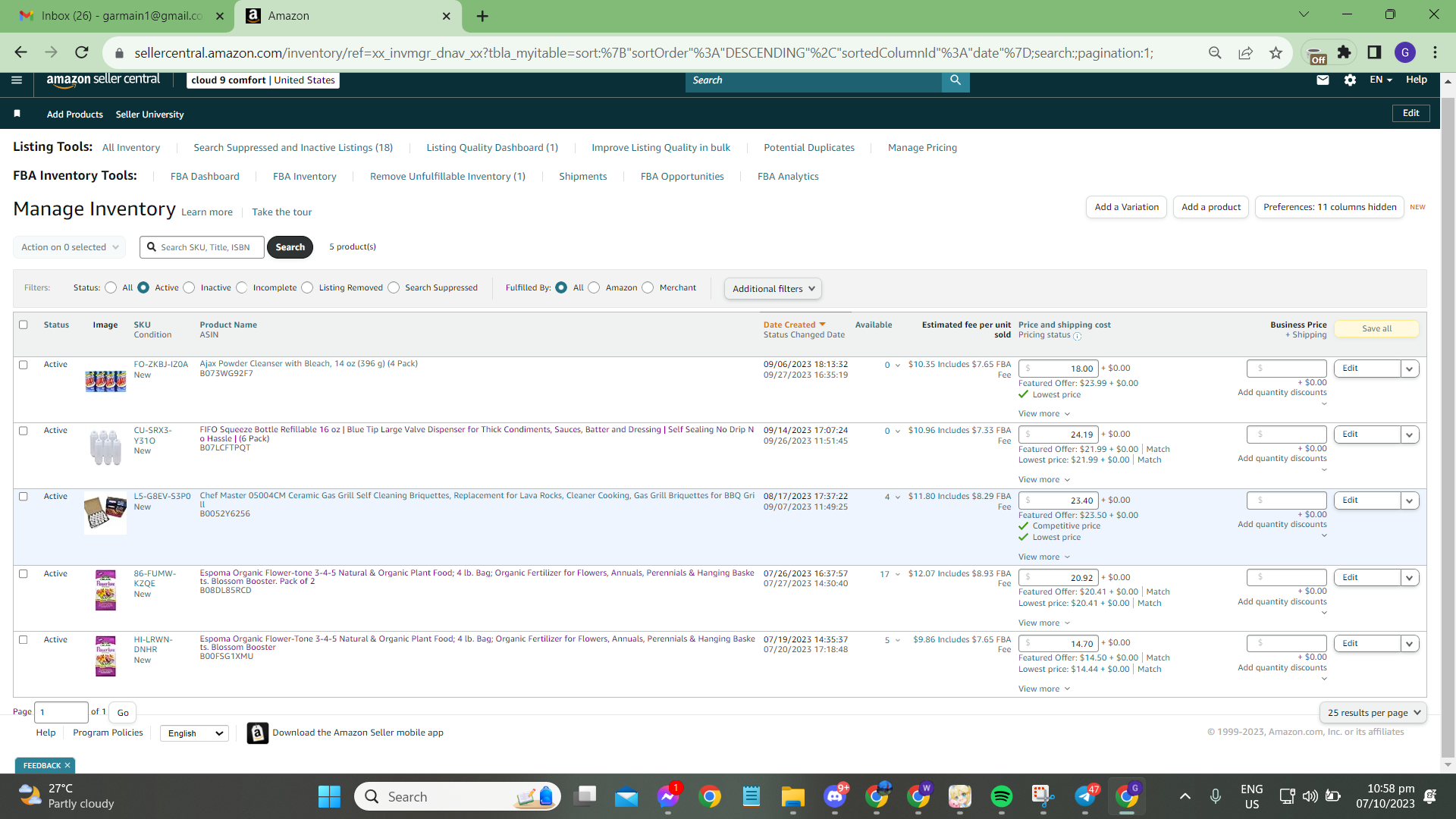Click the SKU, Title, ISBN search field
Viewport: 1456px width, 819px height.
(202, 247)
